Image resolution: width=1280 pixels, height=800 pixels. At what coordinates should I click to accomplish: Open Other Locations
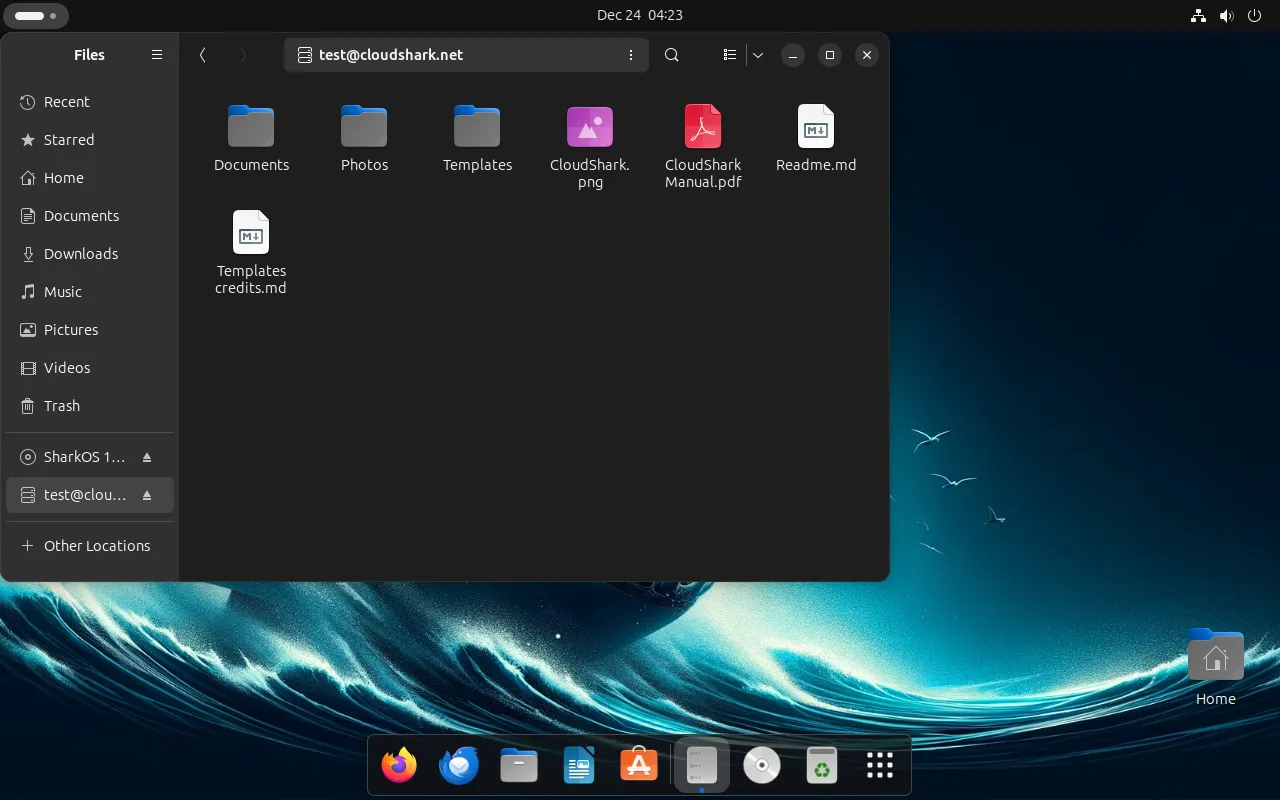click(90, 546)
